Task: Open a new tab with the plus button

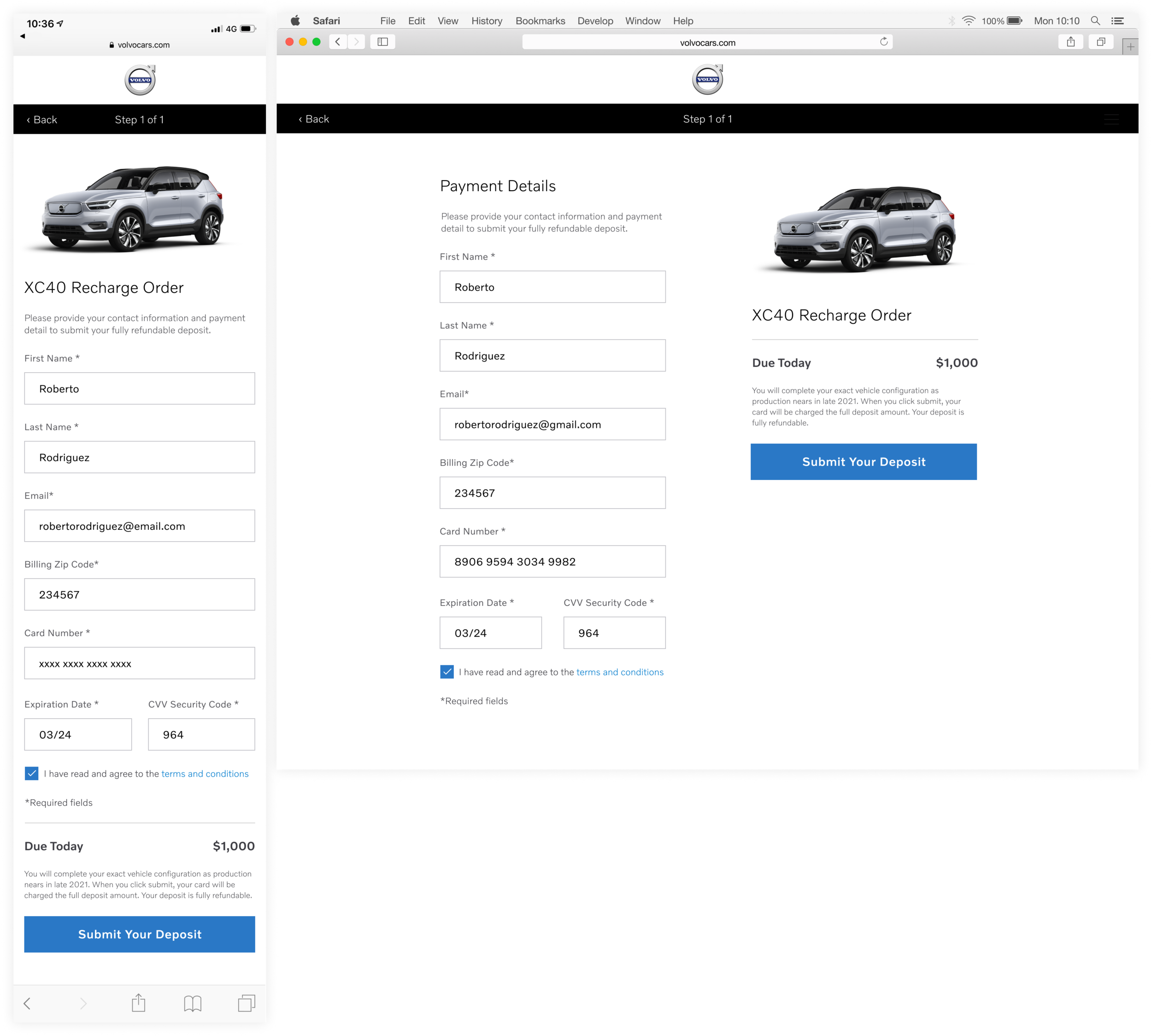Action: coord(1130,46)
